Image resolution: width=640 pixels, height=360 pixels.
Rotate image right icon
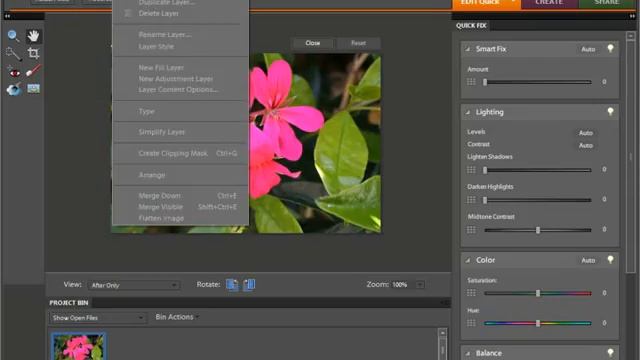pyautogui.click(x=249, y=284)
